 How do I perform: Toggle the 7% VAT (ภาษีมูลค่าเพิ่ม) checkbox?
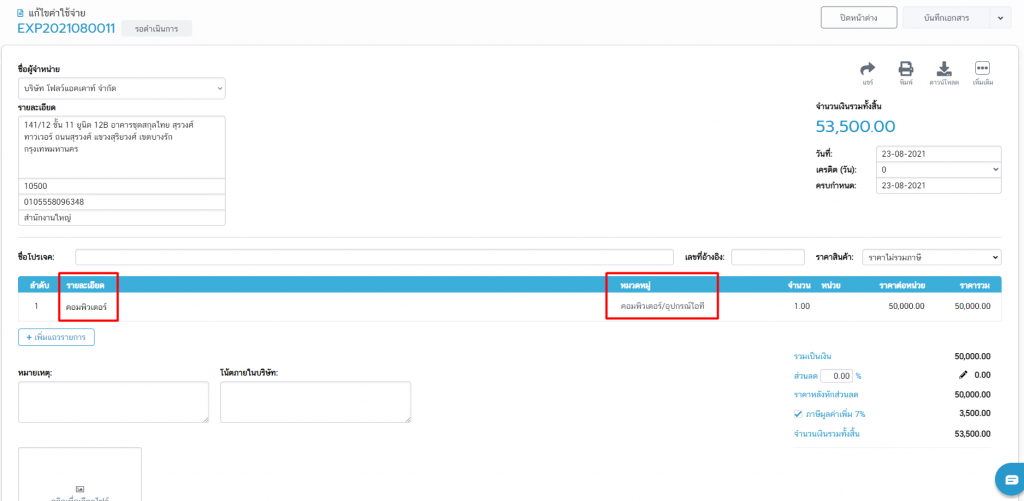tap(797, 414)
